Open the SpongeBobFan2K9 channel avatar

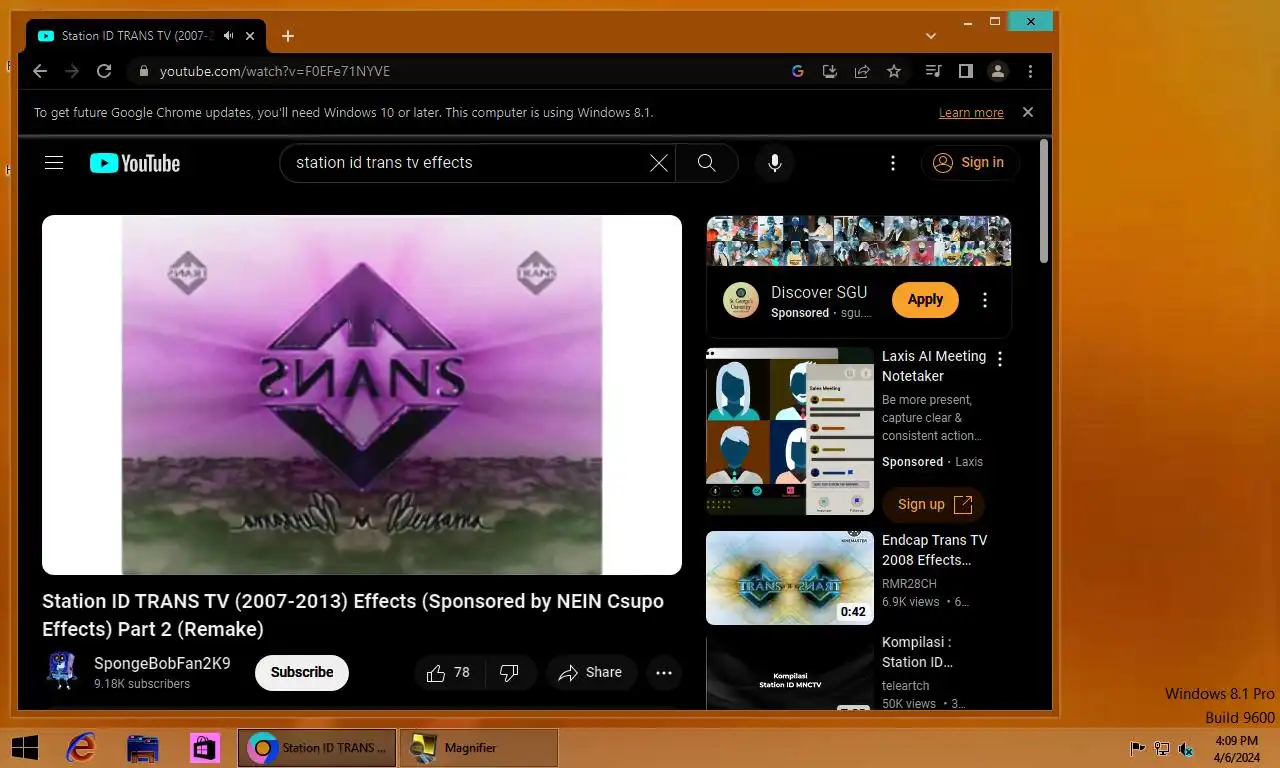(x=62, y=672)
